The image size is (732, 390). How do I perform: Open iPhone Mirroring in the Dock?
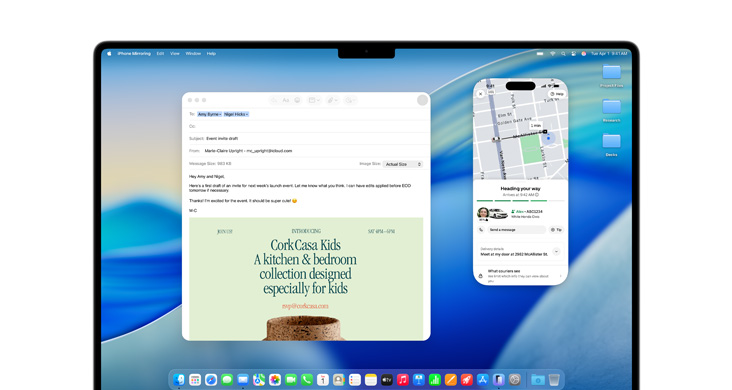pos(499,380)
